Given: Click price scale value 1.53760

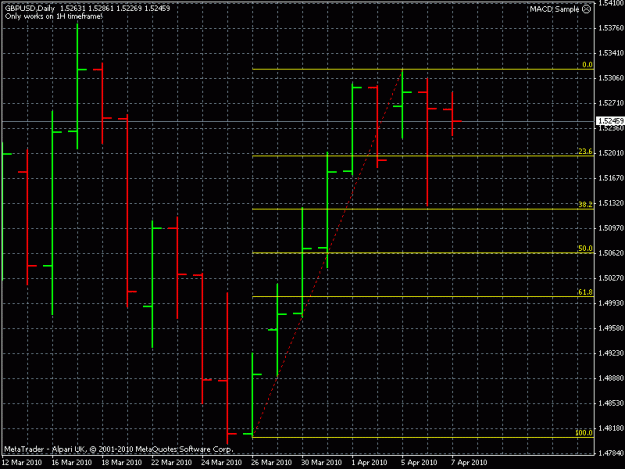Looking at the screenshot, I should (x=611, y=28).
